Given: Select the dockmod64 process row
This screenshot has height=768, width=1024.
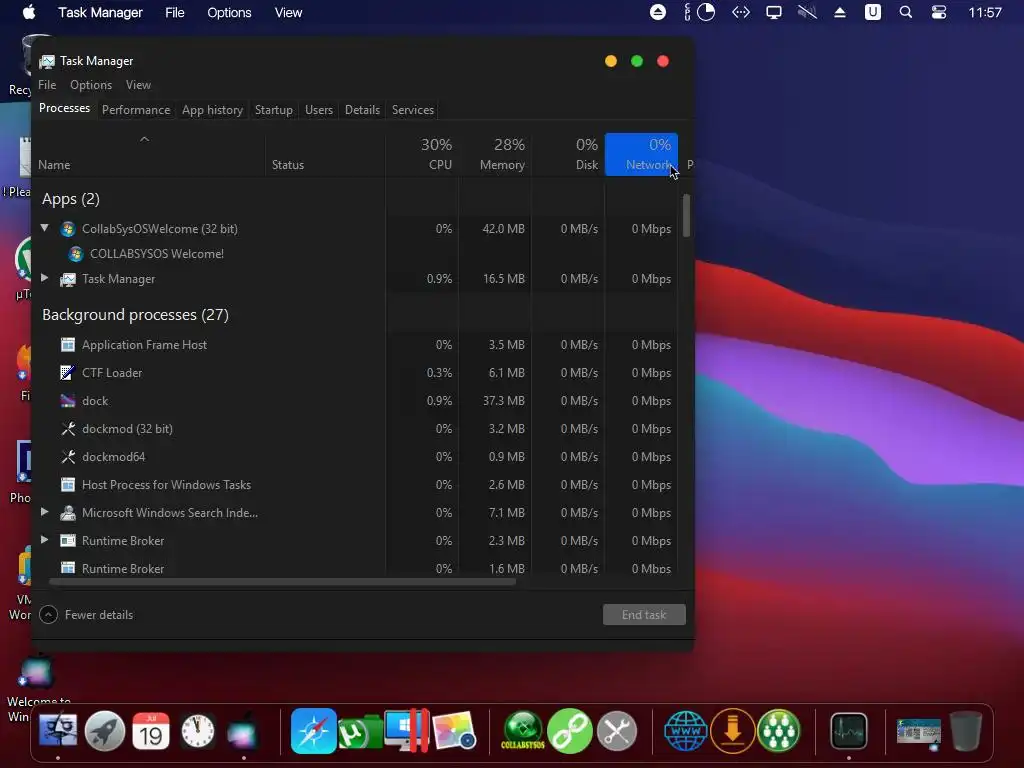Looking at the screenshot, I should 355,456.
